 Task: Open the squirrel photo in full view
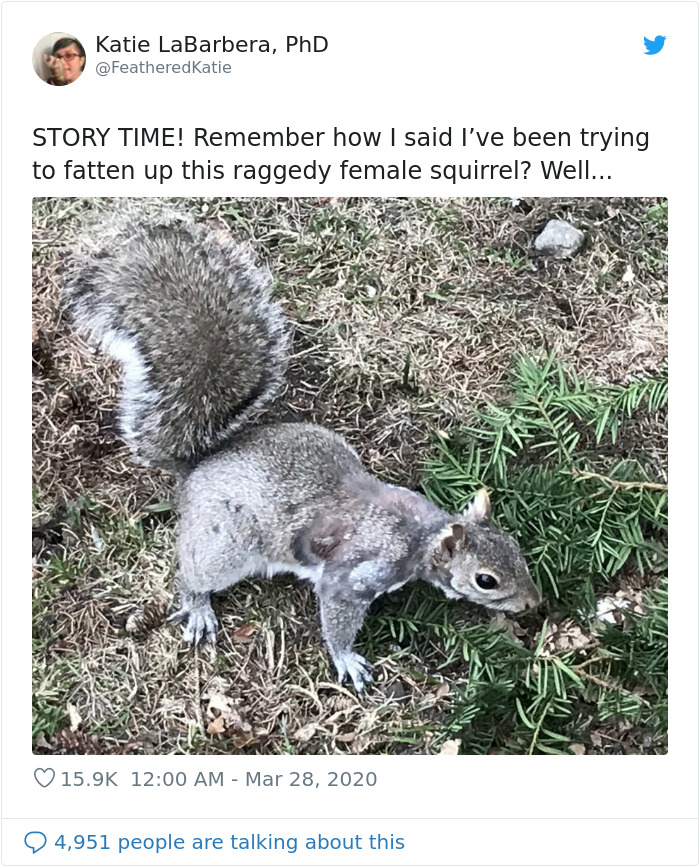pos(350,470)
